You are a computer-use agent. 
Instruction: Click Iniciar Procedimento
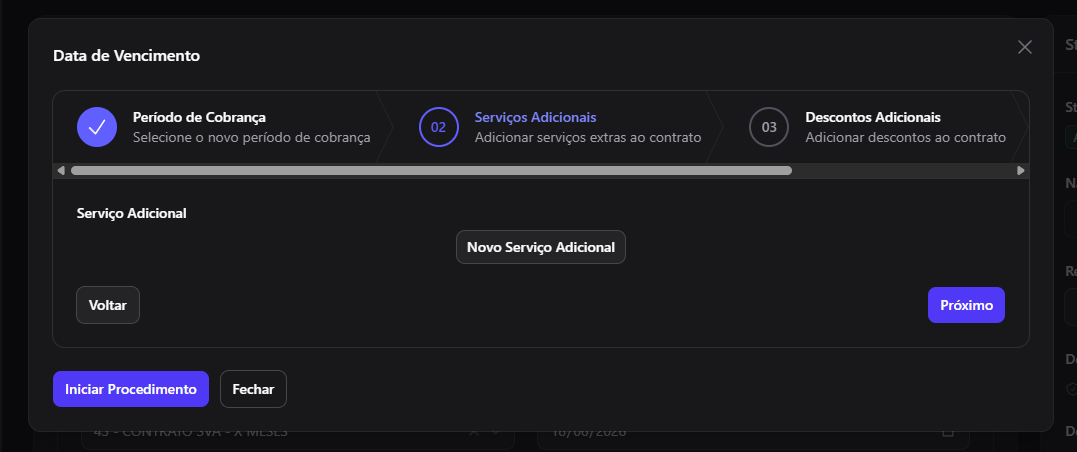tap(131, 389)
